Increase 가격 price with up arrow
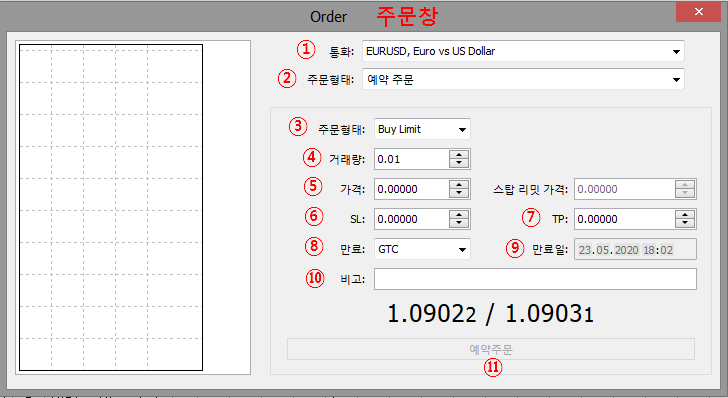The height and width of the screenshot is (398, 728). 459,185
